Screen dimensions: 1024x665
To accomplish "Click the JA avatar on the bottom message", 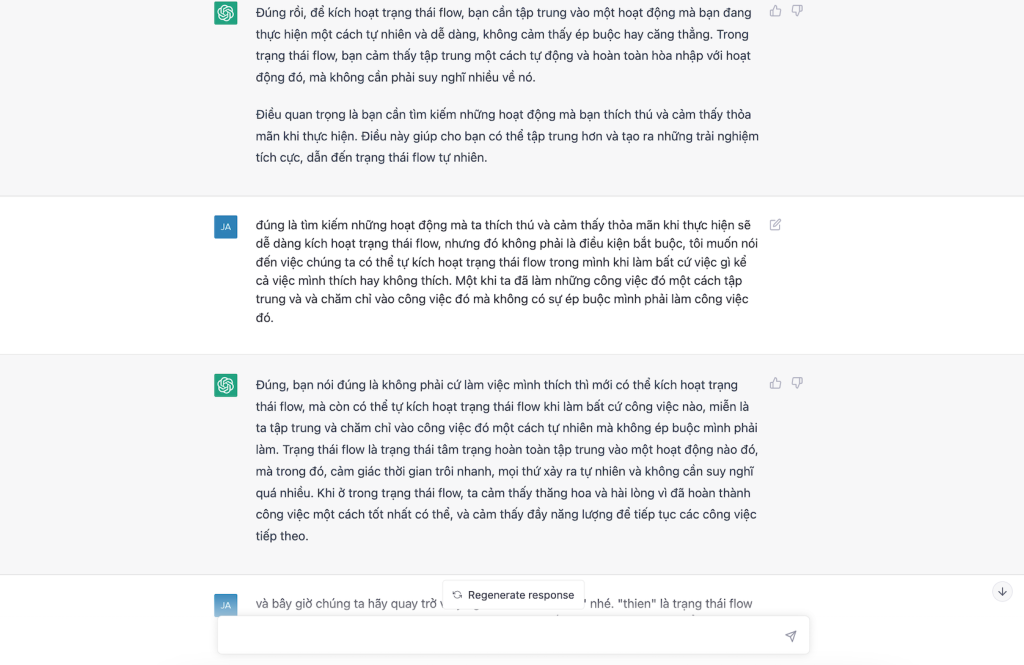I will (x=226, y=604).
